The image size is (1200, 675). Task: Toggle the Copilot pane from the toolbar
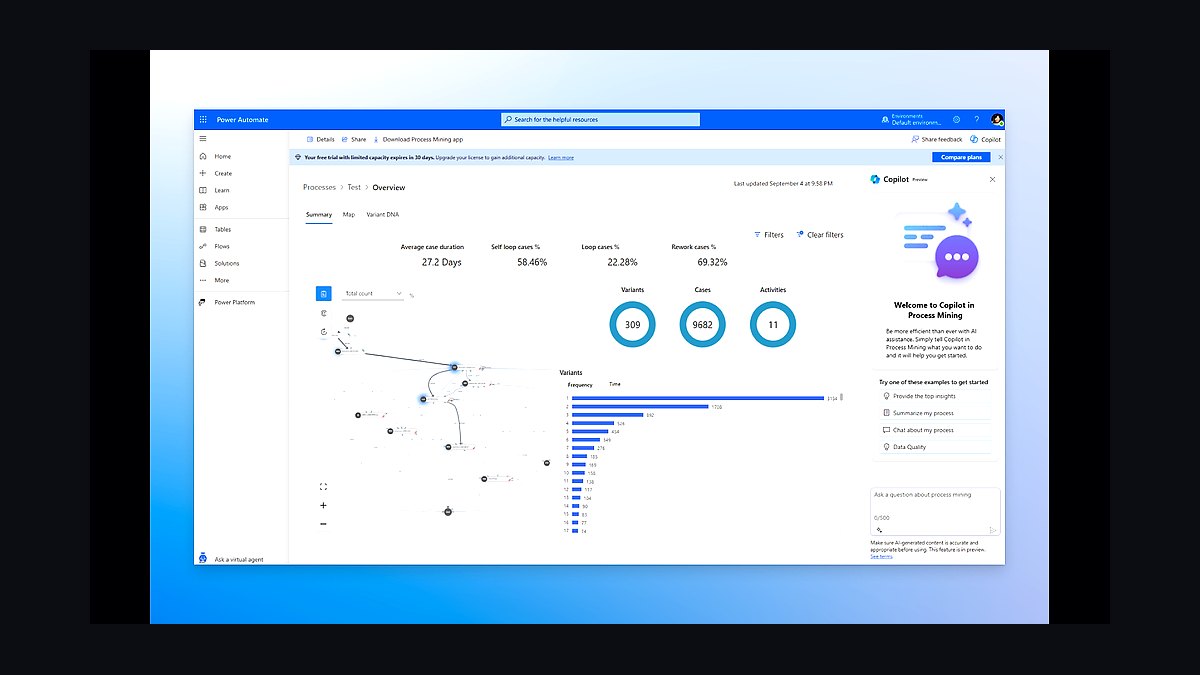coord(986,139)
